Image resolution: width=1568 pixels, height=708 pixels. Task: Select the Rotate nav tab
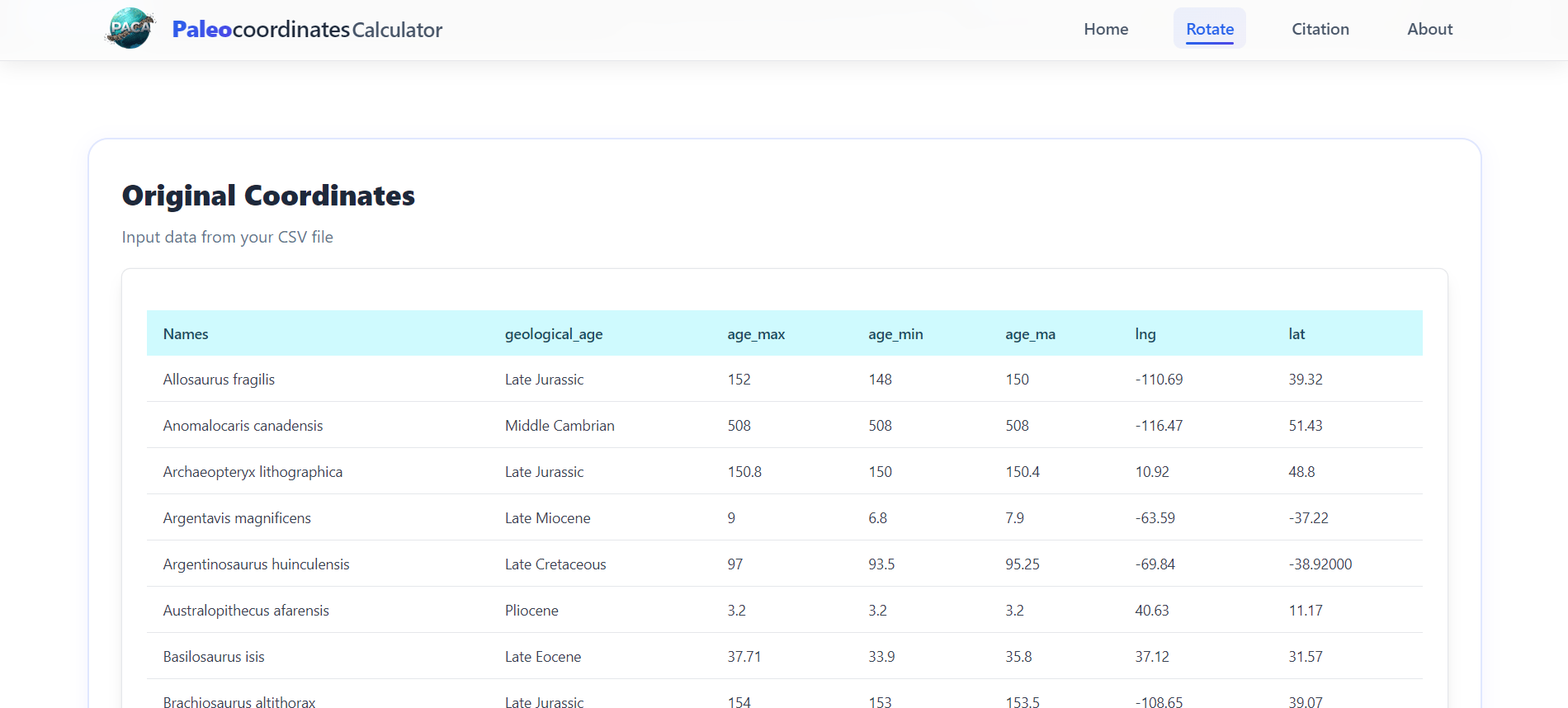pos(1210,29)
